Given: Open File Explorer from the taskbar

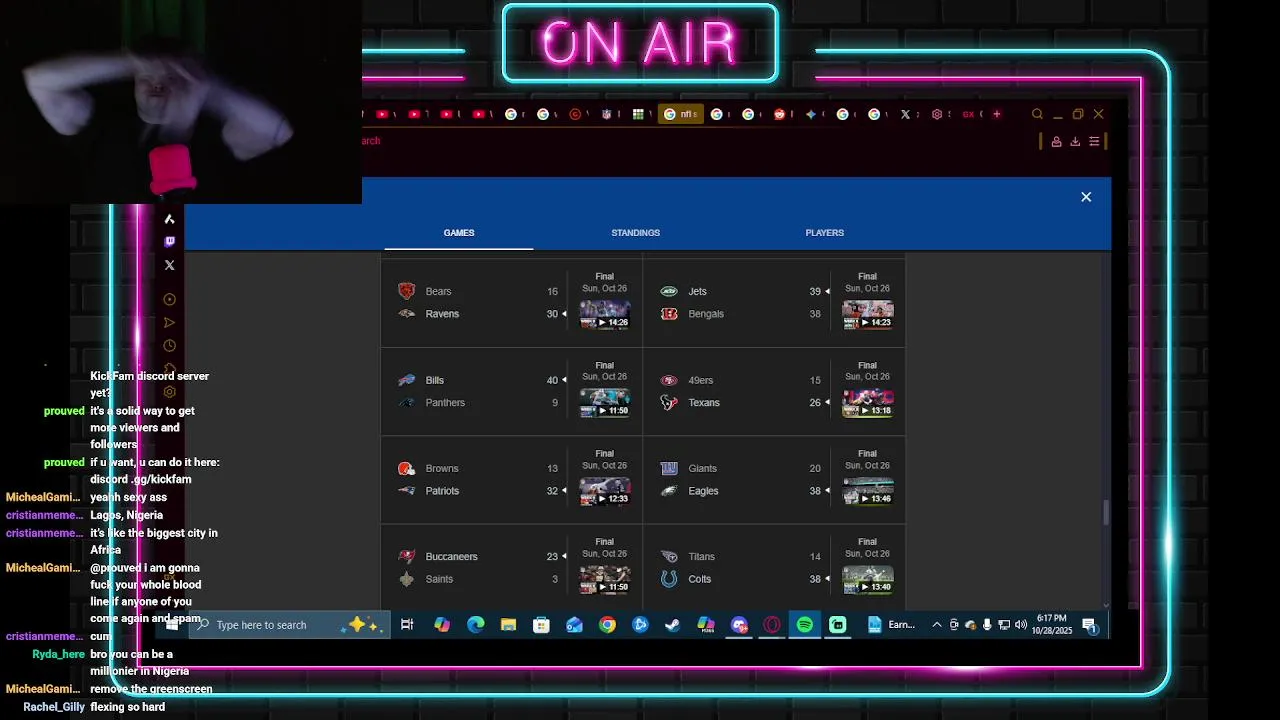Looking at the screenshot, I should point(508,625).
